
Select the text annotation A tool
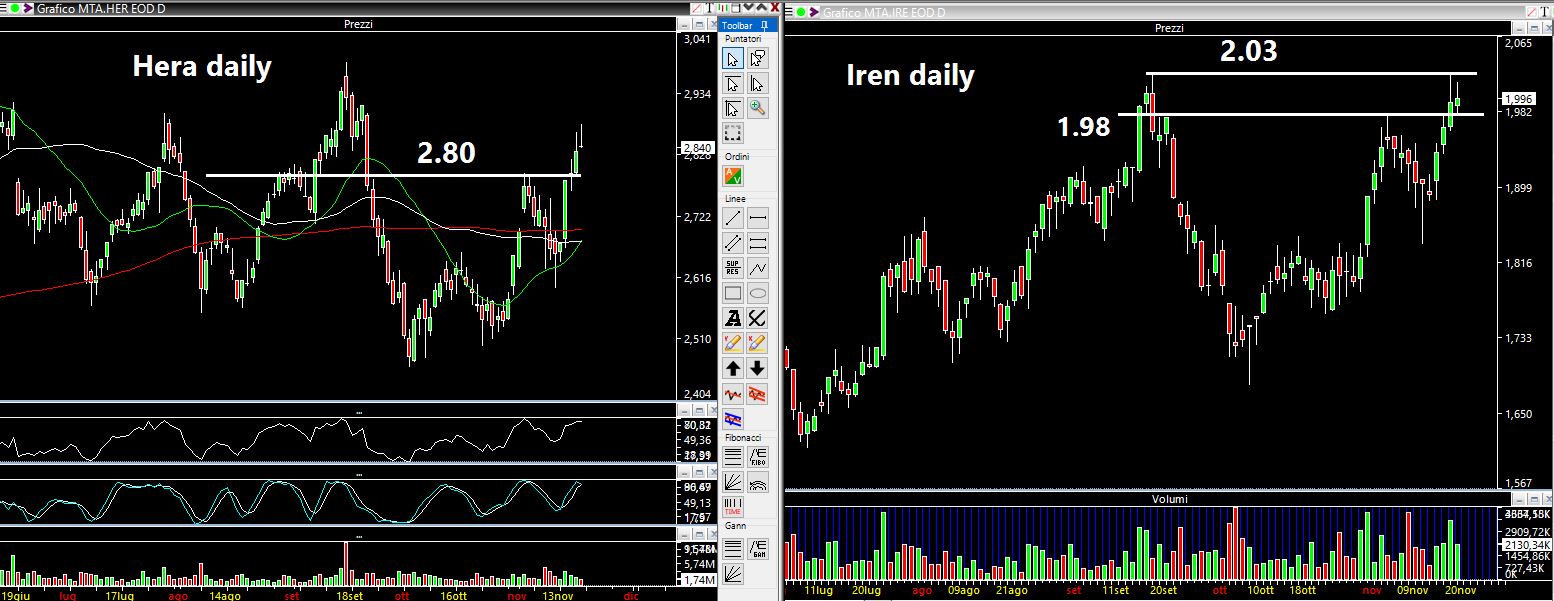coord(733,318)
